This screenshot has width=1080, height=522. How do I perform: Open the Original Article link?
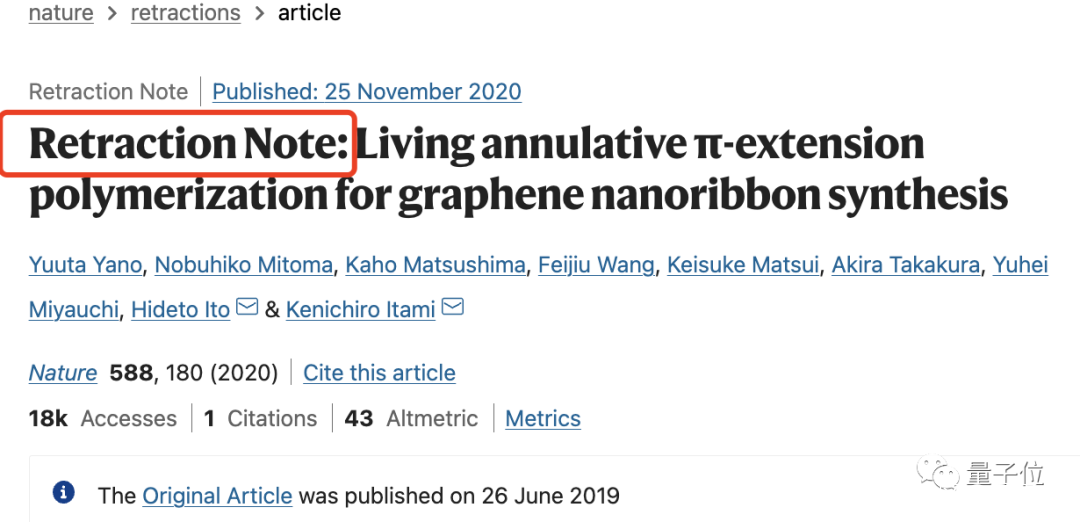pyautogui.click(x=217, y=495)
